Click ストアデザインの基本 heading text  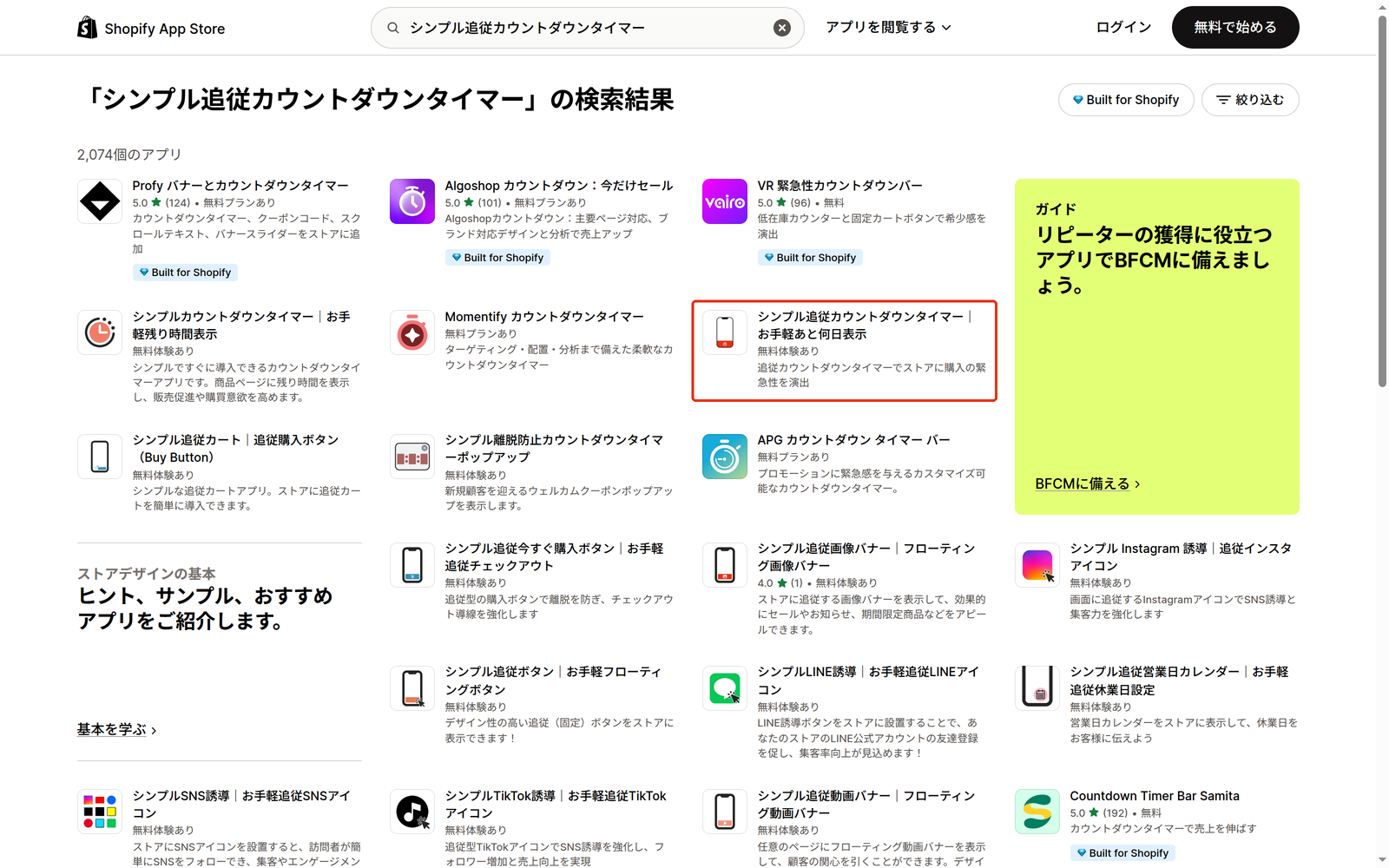(x=147, y=574)
